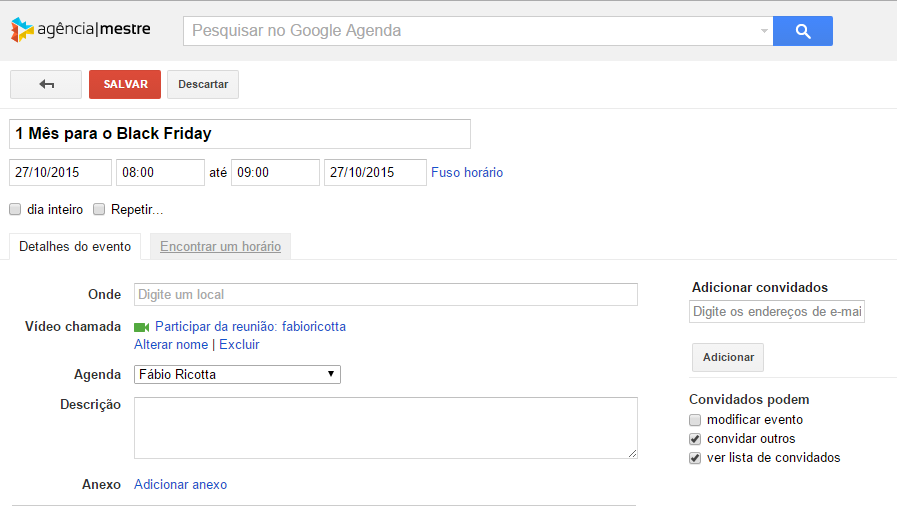The height and width of the screenshot is (509, 897).
Task: Enable the dia inteiro checkbox
Action: (15, 210)
